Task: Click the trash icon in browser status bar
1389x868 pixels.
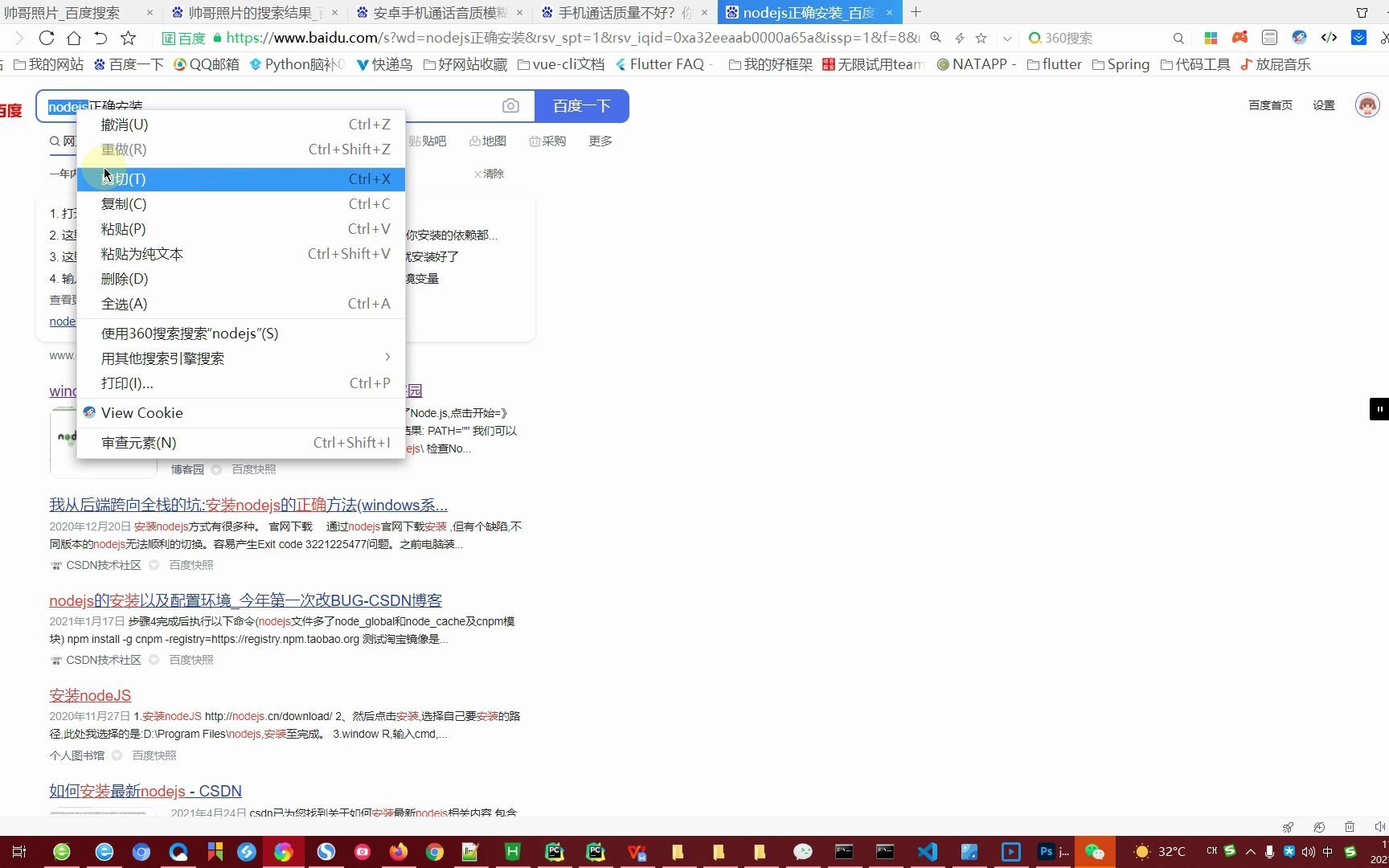Action: [1350, 827]
